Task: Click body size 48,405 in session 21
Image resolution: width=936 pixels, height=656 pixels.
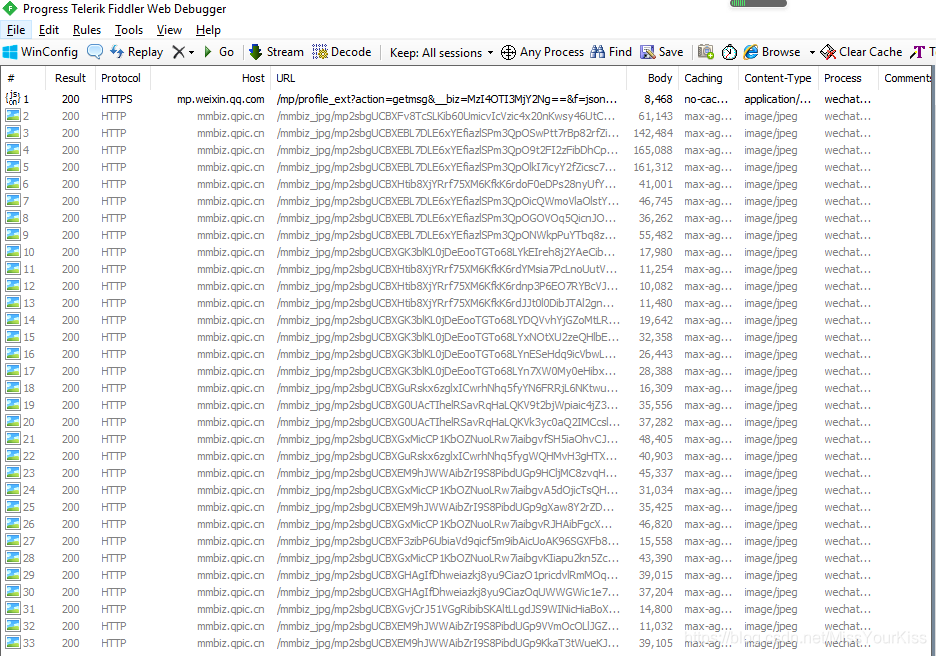Action: tap(655, 439)
